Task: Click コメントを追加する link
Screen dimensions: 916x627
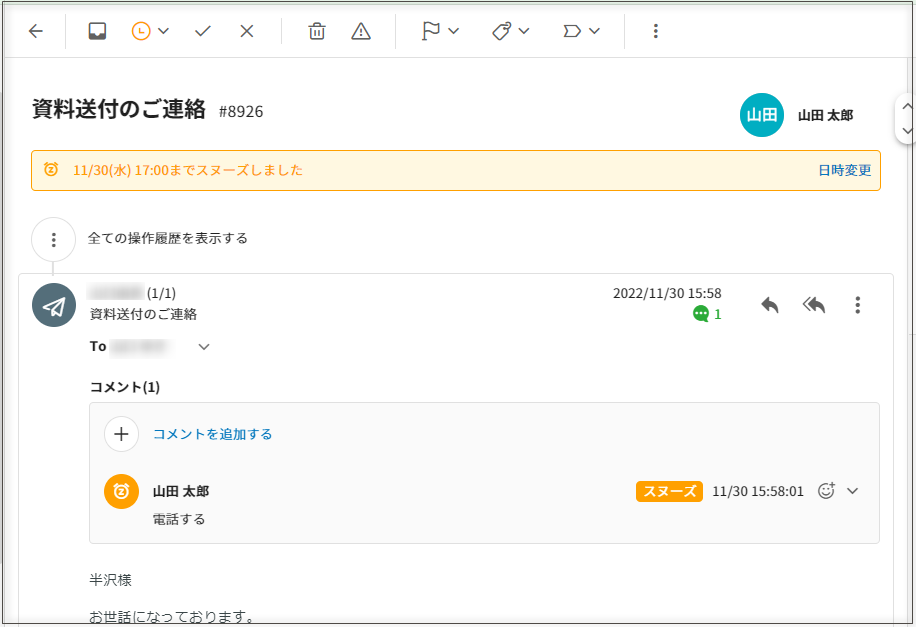Action: pyautogui.click(x=212, y=434)
